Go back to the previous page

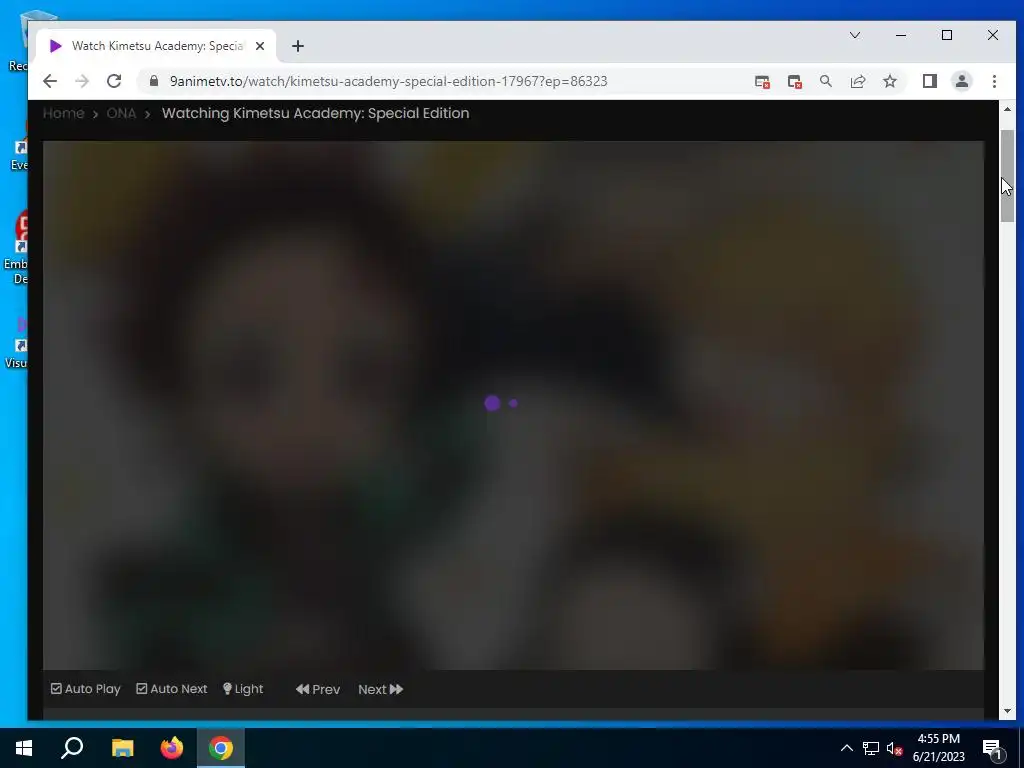(50, 81)
